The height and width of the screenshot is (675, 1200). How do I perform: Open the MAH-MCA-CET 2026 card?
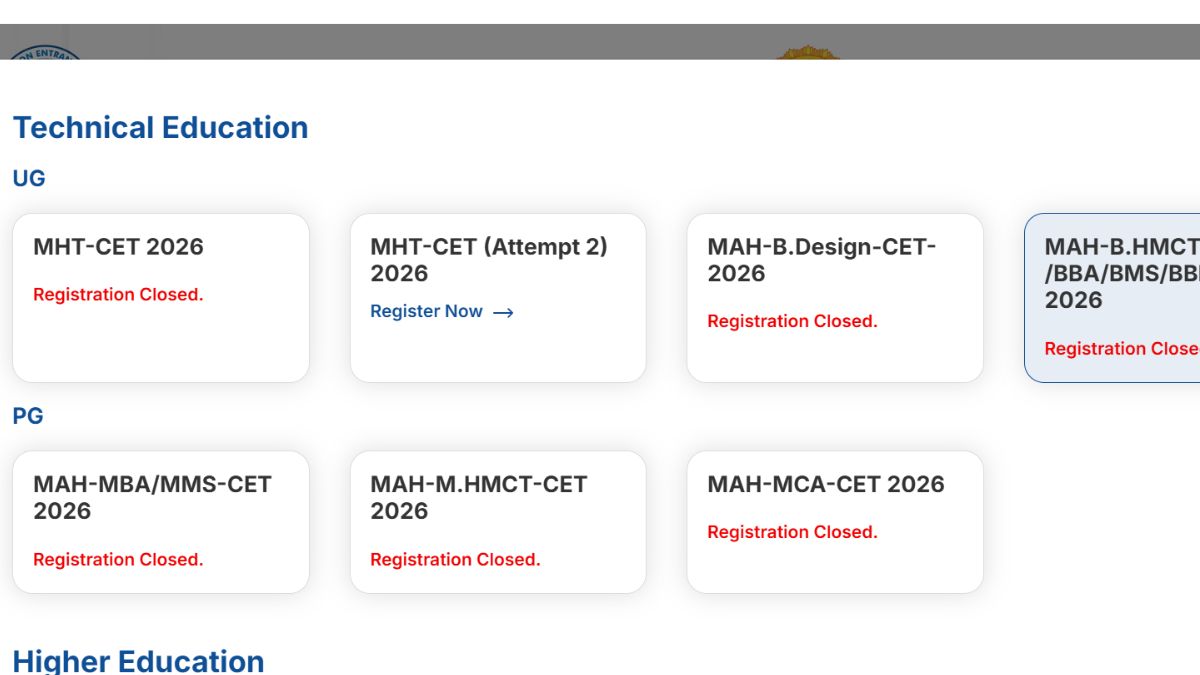coord(834,521)
